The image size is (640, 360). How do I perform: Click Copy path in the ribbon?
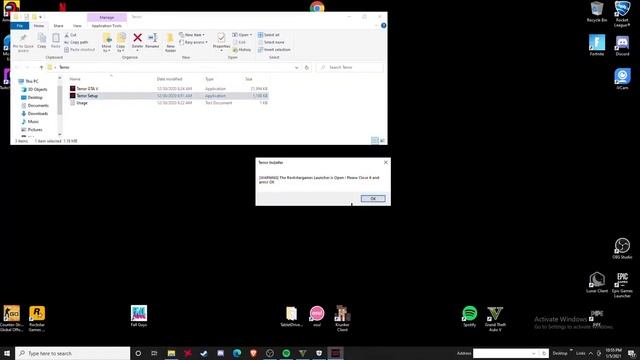tap(76, 42)
